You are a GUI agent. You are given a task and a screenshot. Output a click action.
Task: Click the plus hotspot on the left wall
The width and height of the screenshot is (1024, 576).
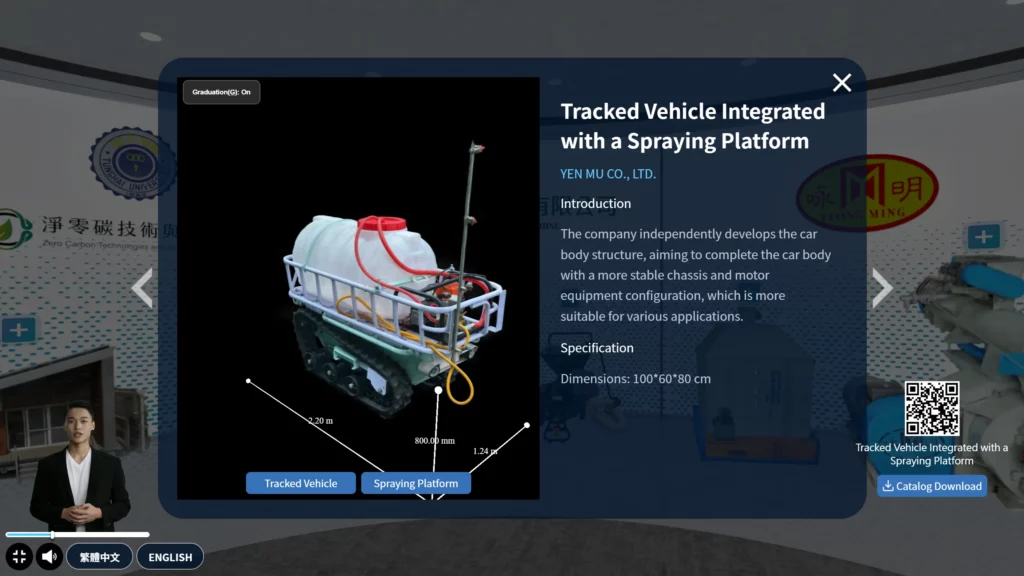[19, 329]
